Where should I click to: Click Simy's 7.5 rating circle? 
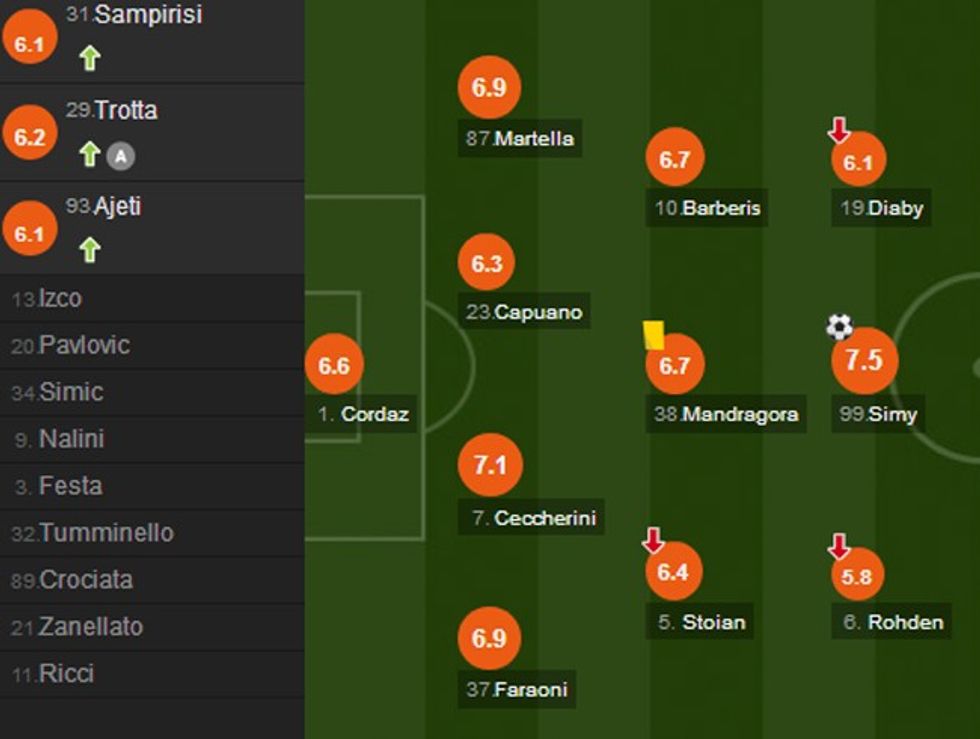[864, 360]
